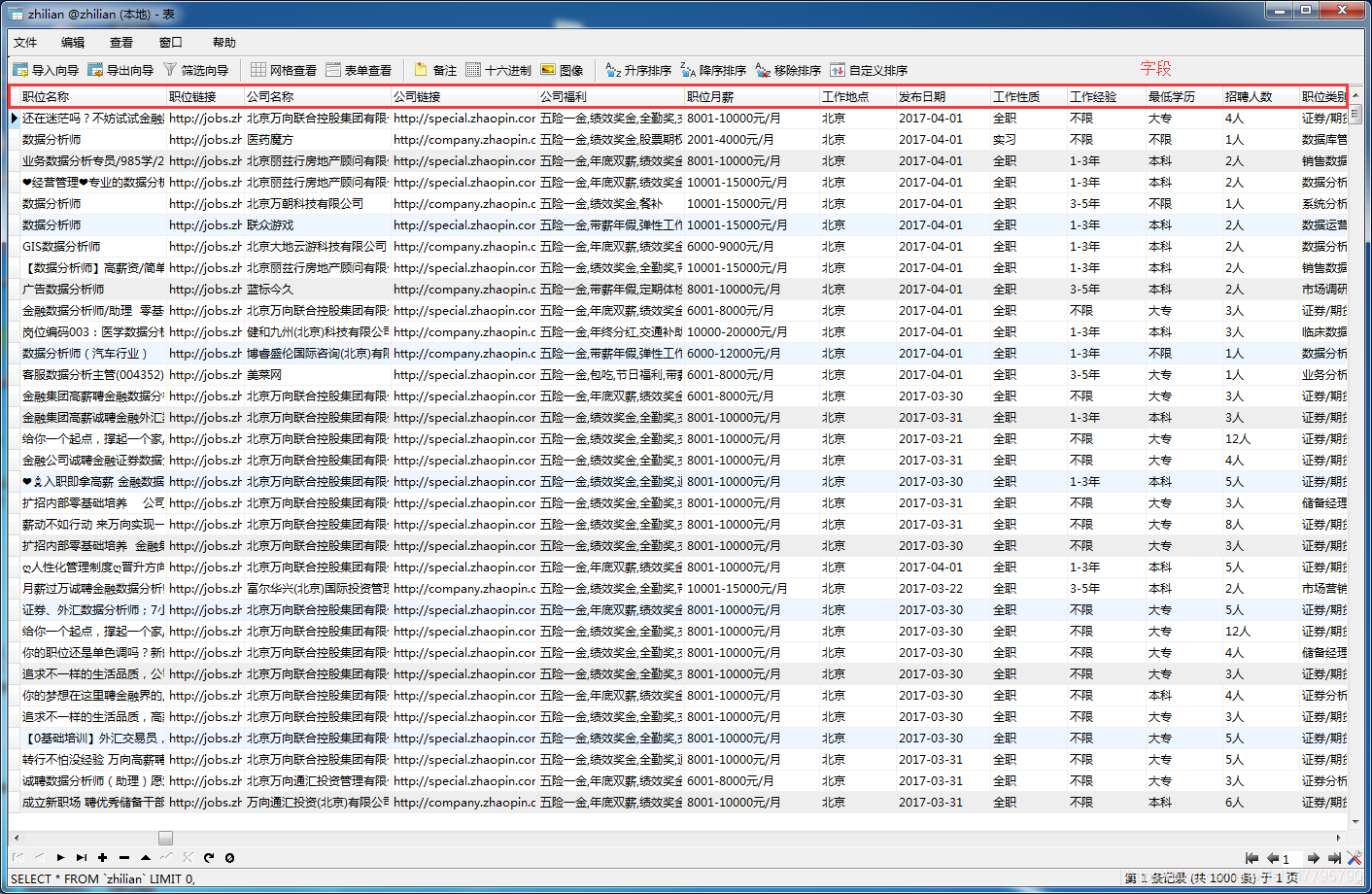
Task: Go to first page arrow button
Action: (x=1252, y=858)
